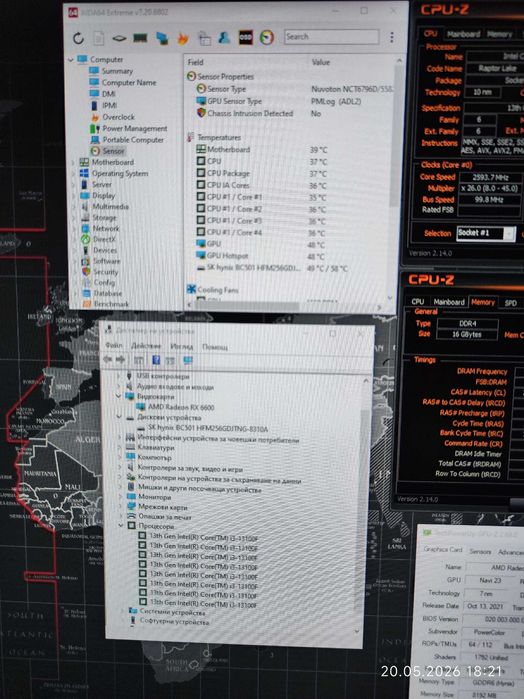
Task: Open the three-dot menu in AIDA64
Action: tap(392, 37)
